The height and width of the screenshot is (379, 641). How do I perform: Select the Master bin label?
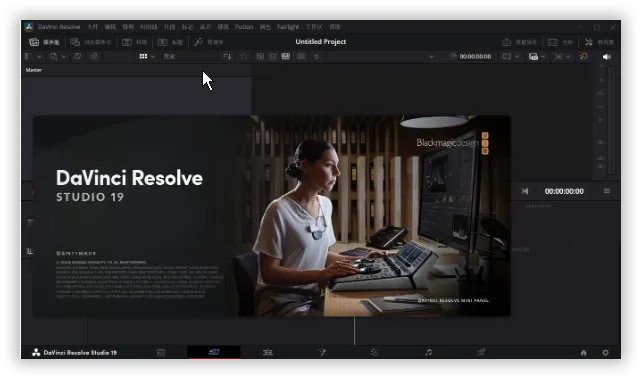point(34,70)
